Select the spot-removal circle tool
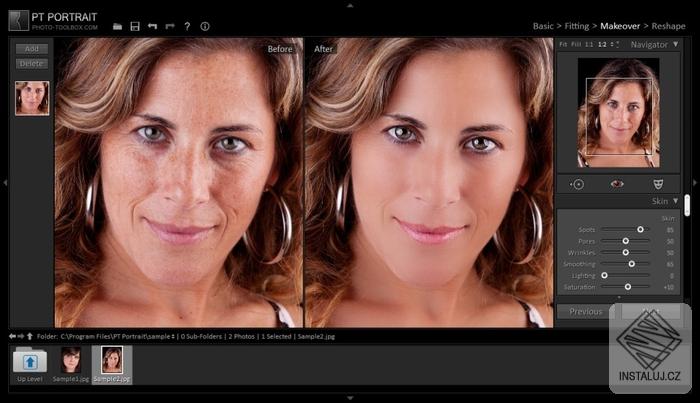 point(577,184)
